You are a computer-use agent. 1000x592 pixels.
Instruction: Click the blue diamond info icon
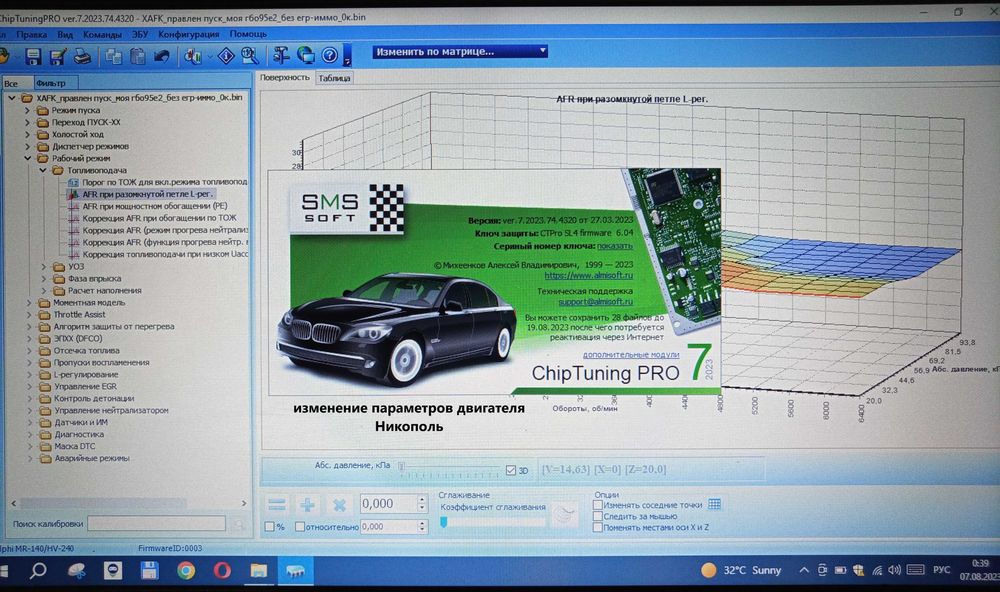tap(226, 56)
